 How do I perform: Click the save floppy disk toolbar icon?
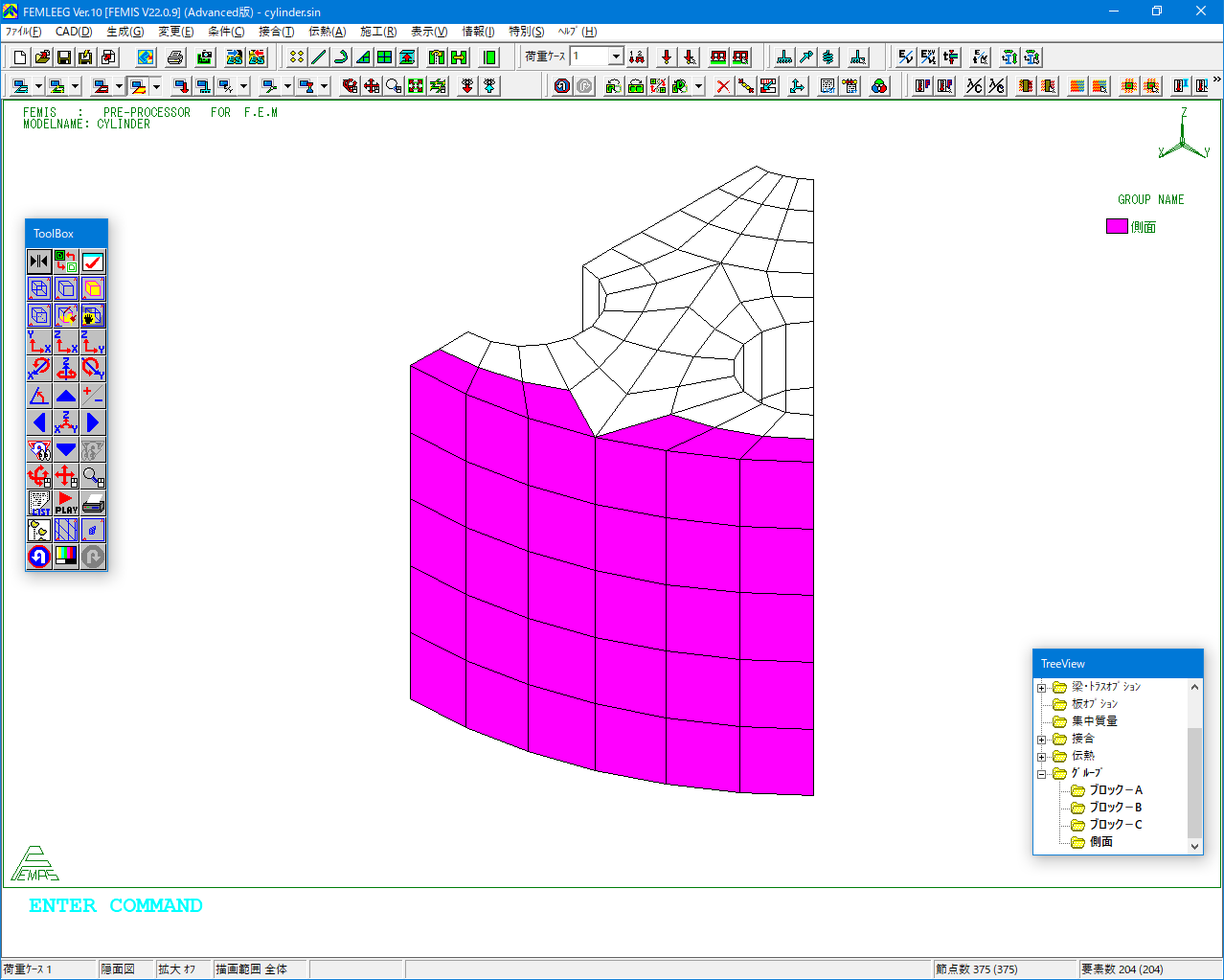(x=64, y=57)
